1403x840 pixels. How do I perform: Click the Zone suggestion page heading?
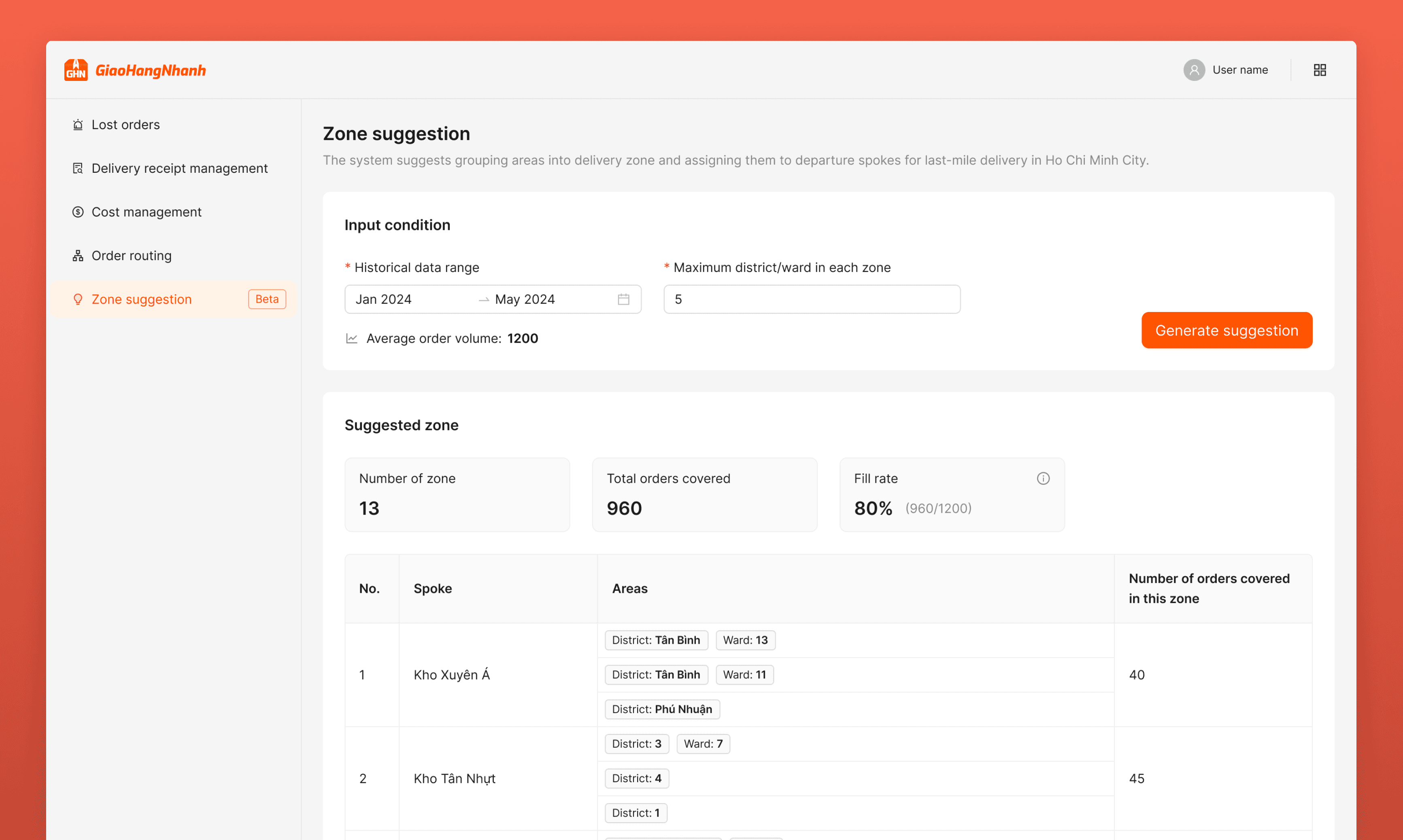[396, 134]
